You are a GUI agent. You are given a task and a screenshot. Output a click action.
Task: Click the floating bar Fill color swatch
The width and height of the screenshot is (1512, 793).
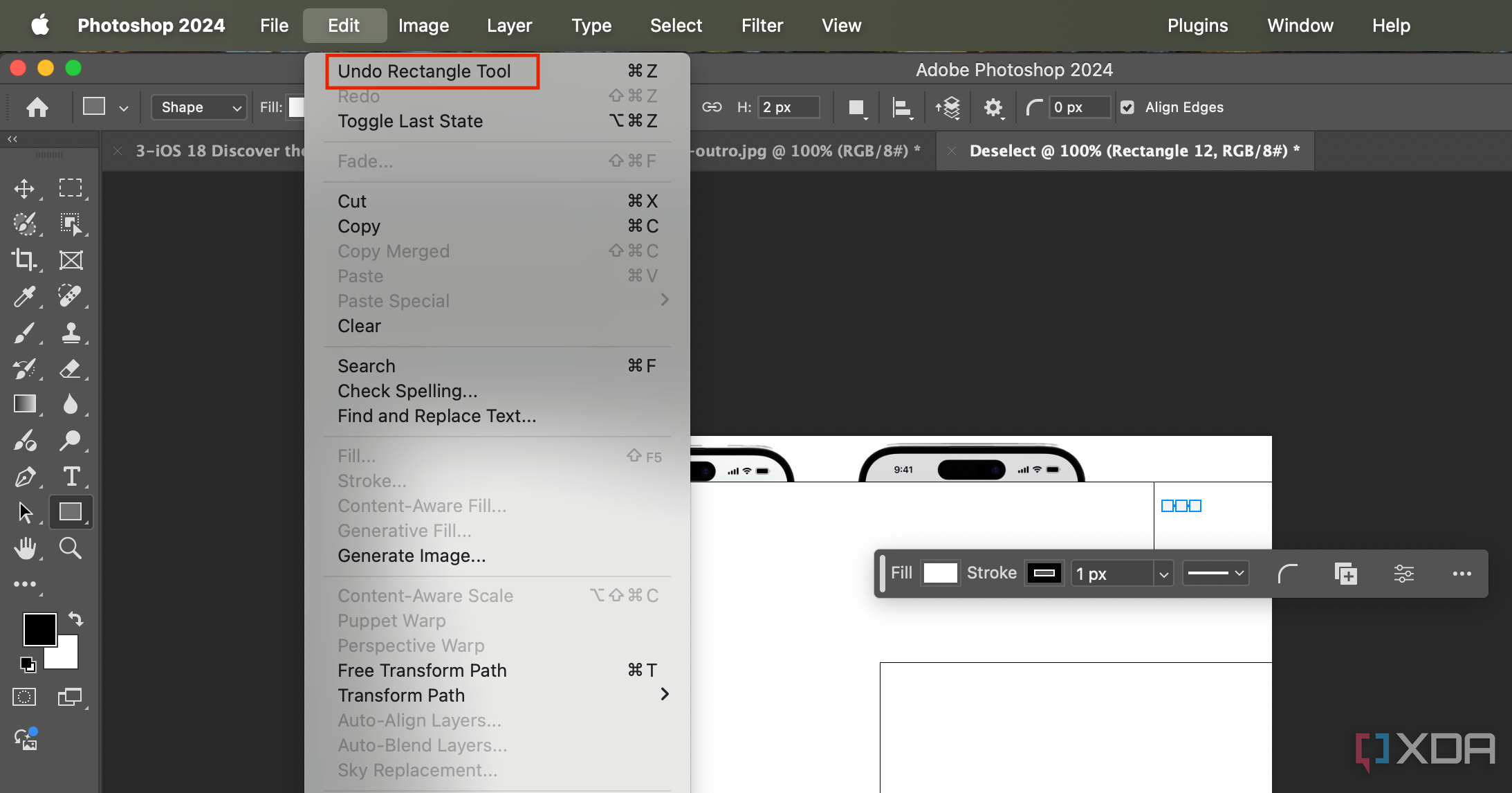tap(940, 573)
